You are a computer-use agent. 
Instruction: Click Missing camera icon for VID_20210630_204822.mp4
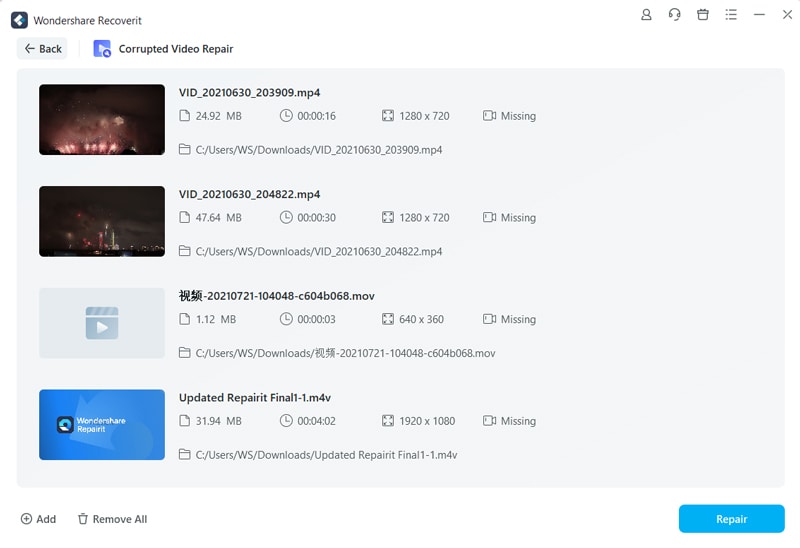pos(489,217)
